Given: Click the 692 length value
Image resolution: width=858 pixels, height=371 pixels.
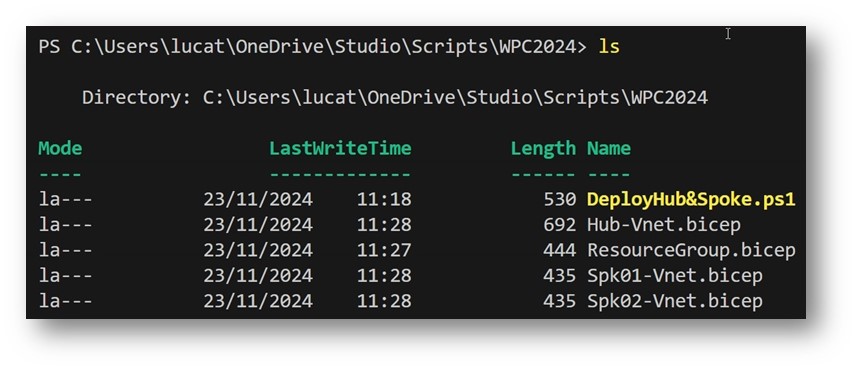Looking at the screenshot, I should [x=560, y=224].
